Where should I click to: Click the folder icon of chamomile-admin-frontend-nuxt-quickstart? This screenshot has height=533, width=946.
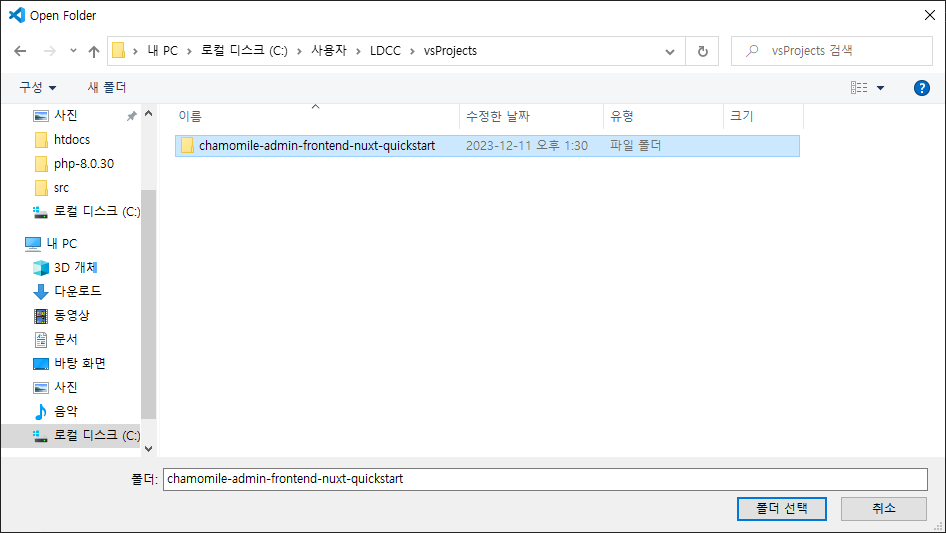187,145
